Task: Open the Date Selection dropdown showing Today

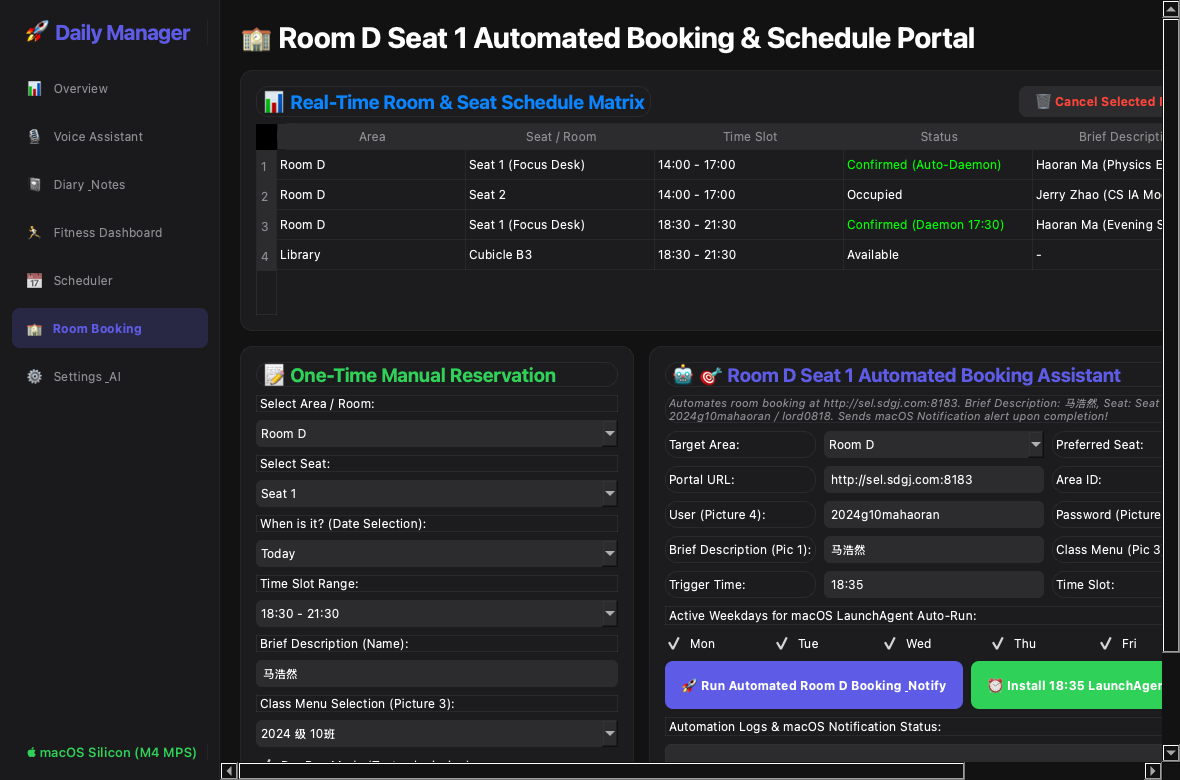Action: (x=436, y=553)
